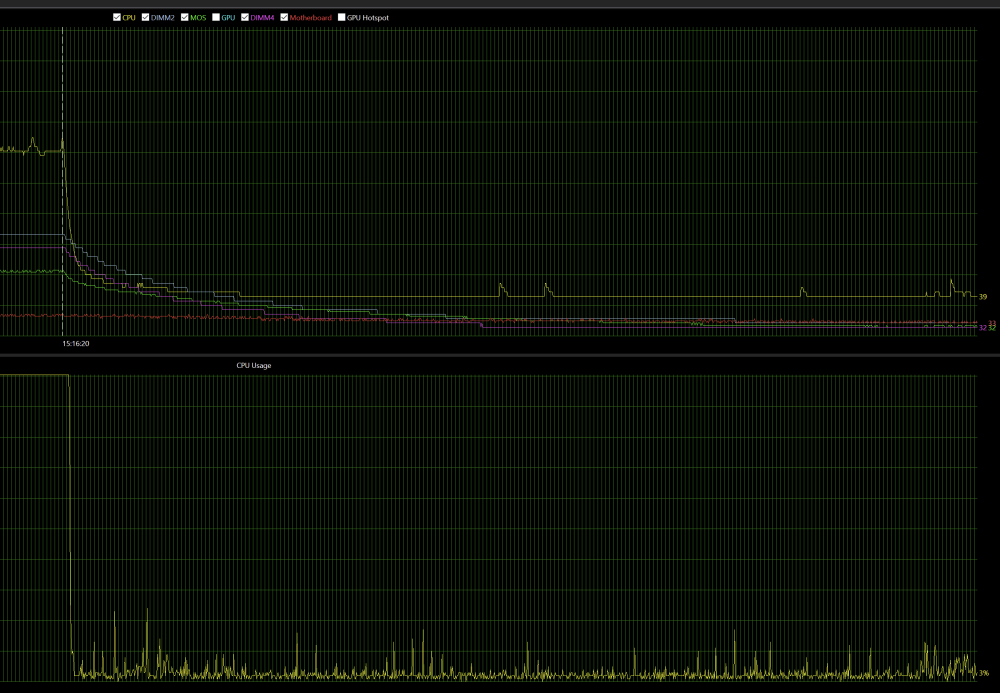The image size is (1000, 693).
Task: Click the red 33 Motherboard value label
Action: (991, 322)
